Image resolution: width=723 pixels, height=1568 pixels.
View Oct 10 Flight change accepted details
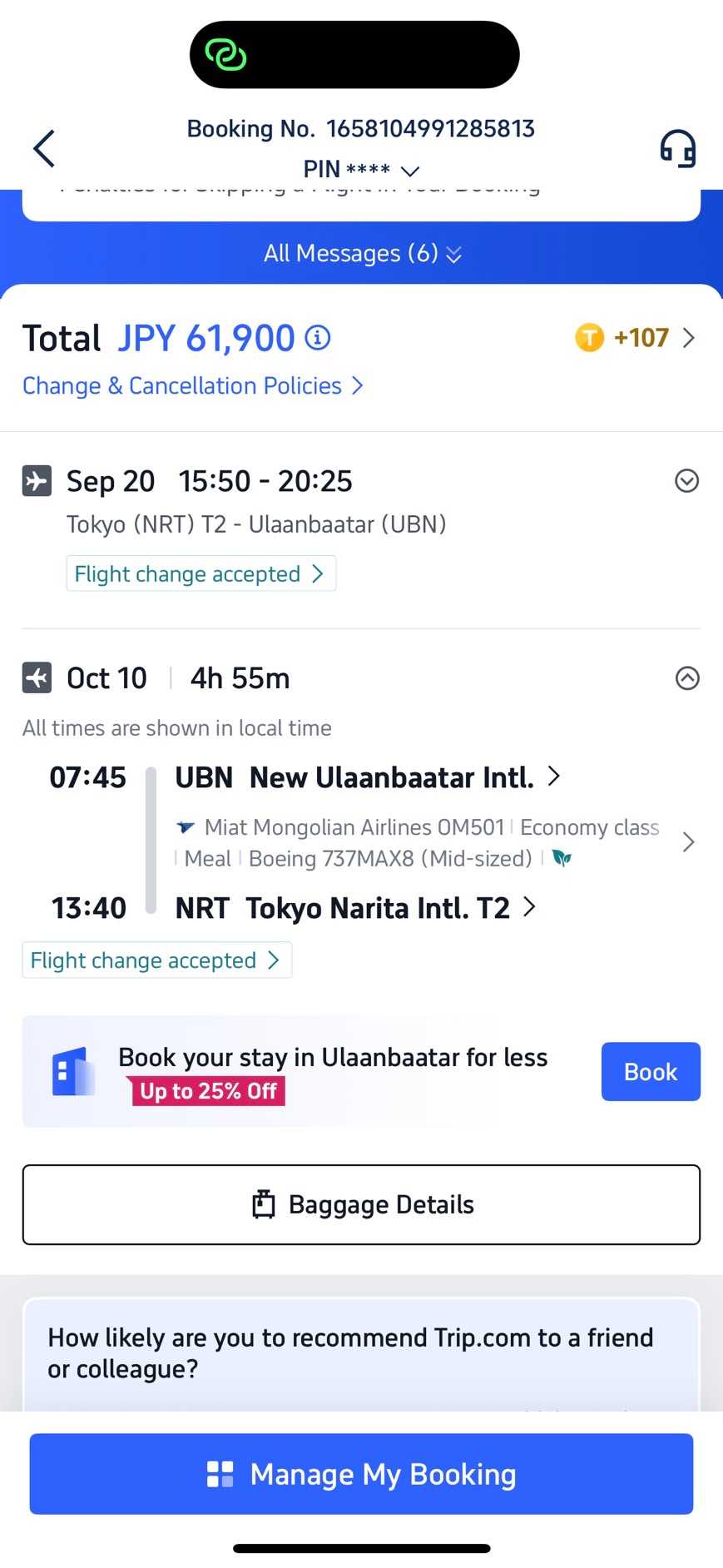click(156, 960)
